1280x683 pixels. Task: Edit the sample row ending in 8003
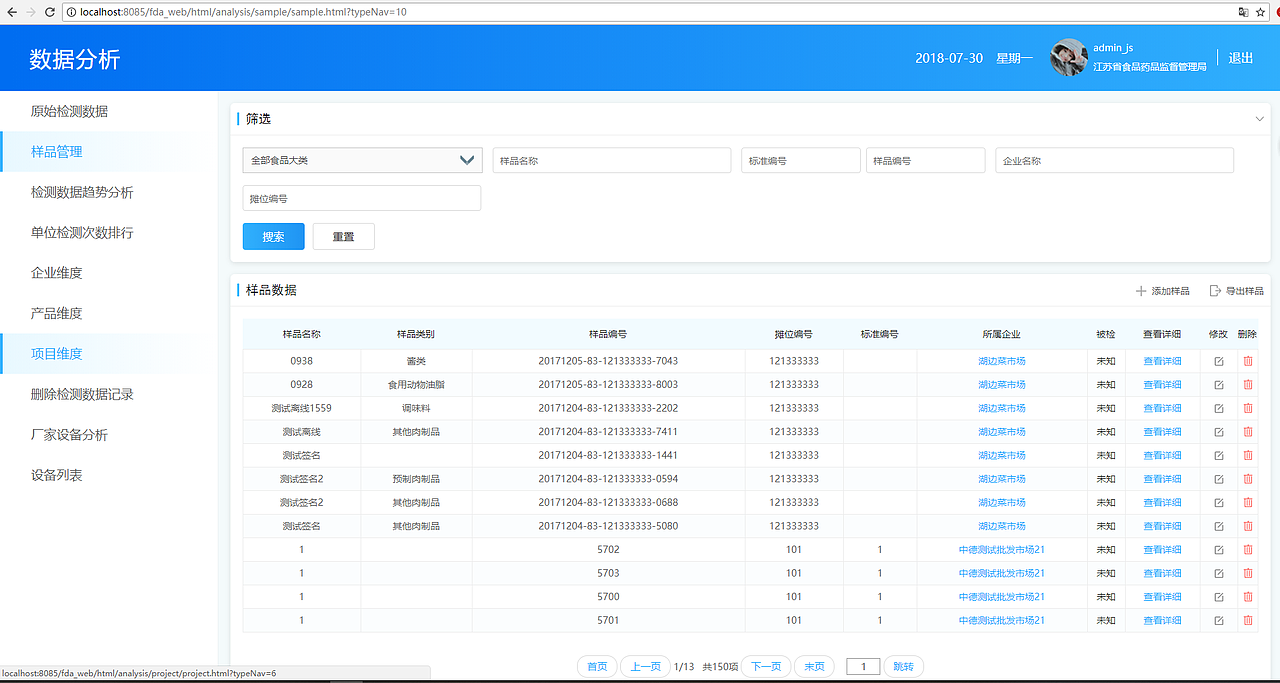pyautogui.click(x=1218, y=385)
